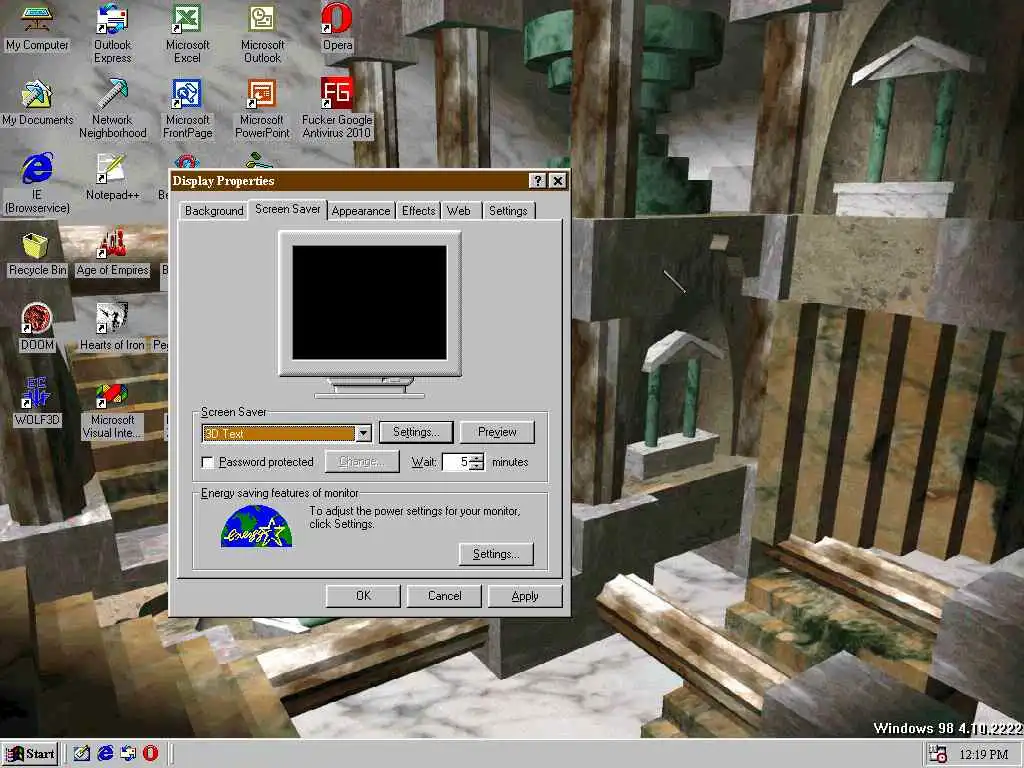This screenshot has width=1024, height=768.
Task: Launch WOLF3D desktop shortcut
Action: pyautogui.click(x=37, y=402)
